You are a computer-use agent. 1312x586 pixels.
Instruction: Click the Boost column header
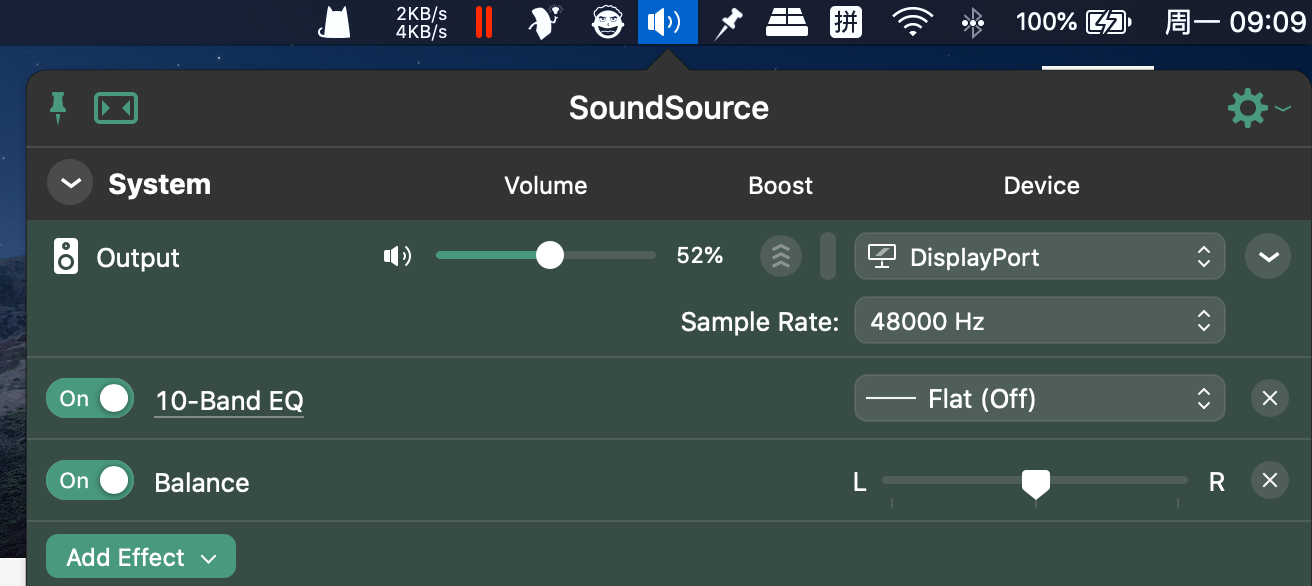click(x=781, y=185)
